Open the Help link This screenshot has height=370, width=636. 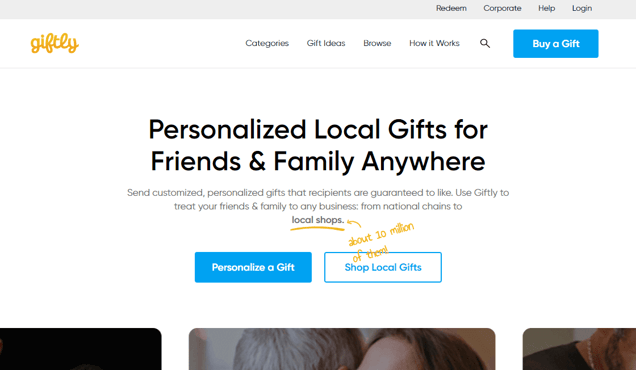click(x=546, y=8)
